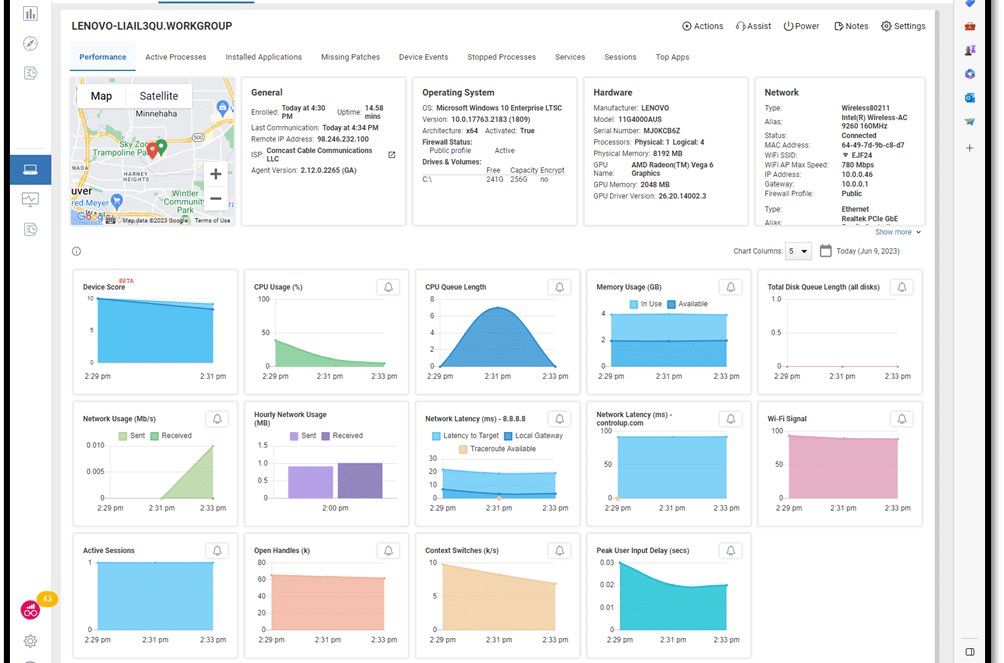Toggle Local Gateway legend item

click(533, 436)
